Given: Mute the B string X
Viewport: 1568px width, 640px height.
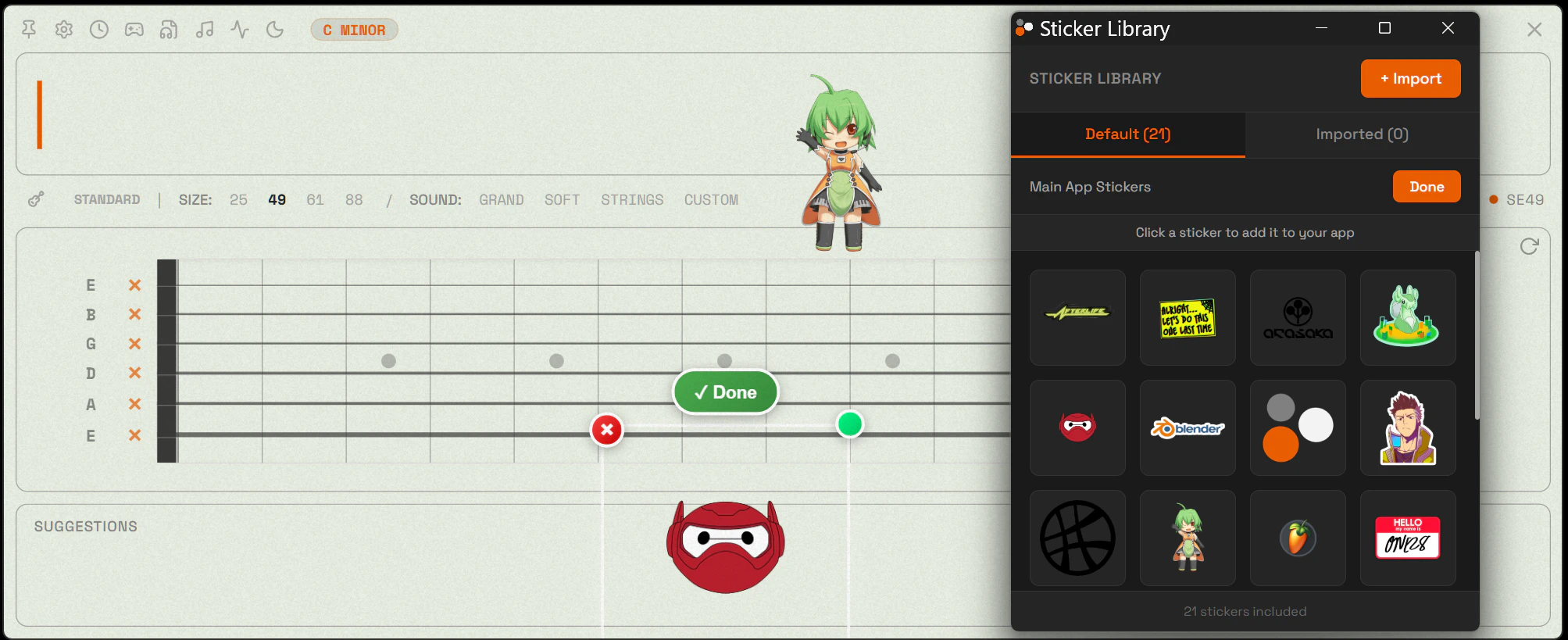Looking at the screenshot, I should 134,314.
